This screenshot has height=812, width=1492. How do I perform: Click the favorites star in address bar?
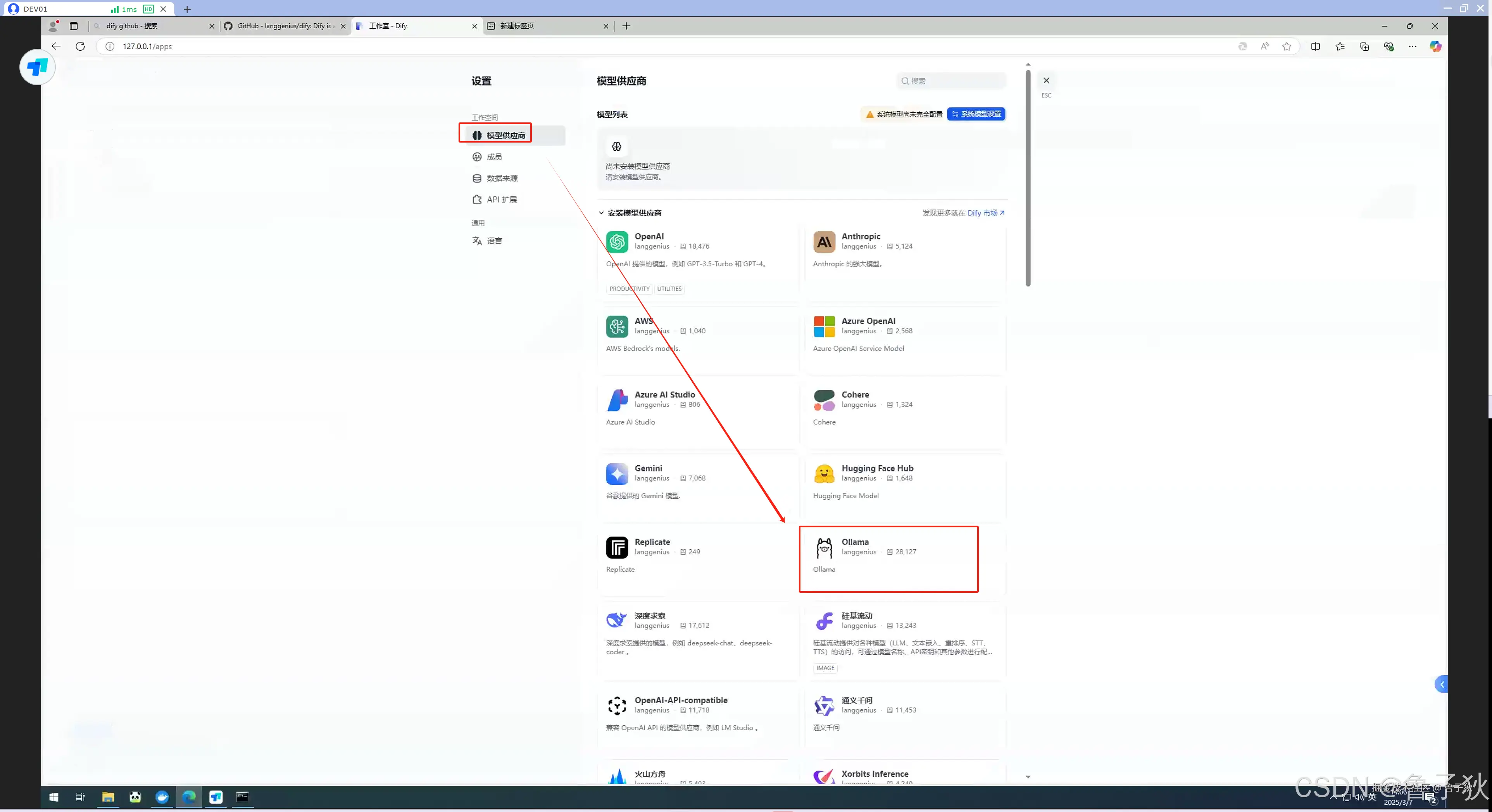click(x=1287, y=46)
